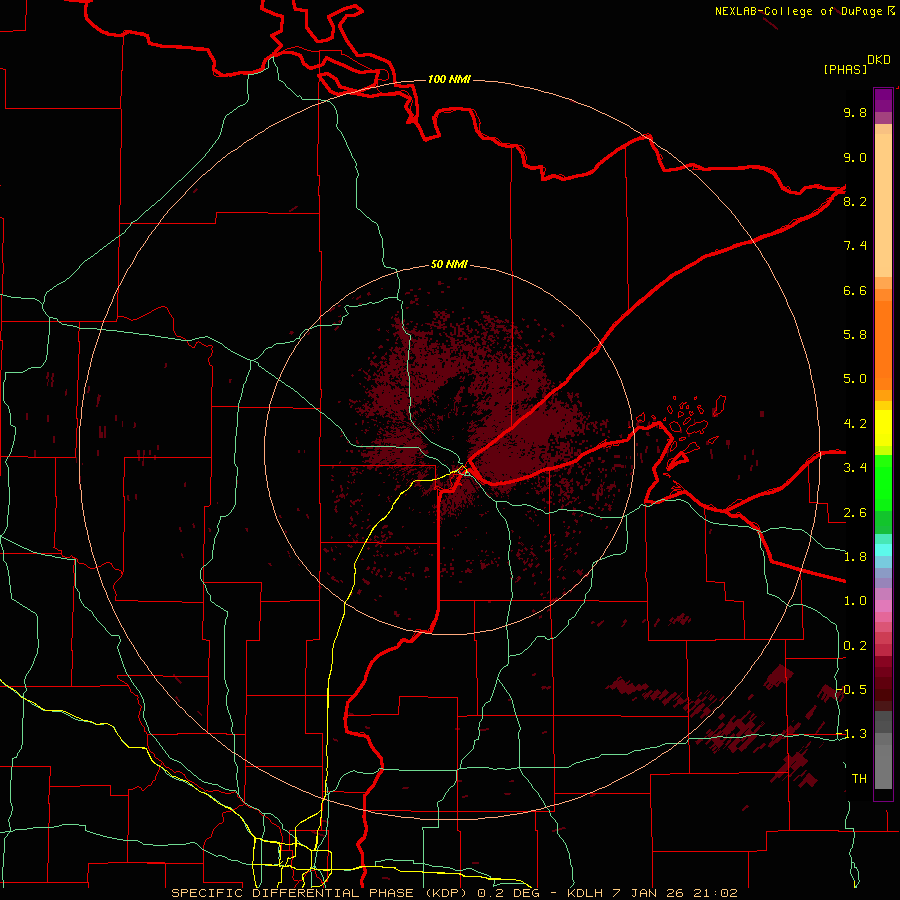This screenshot has width=900, height=900.
Task: Click the [PHAS] legend unit label
Action: (845, 69)
